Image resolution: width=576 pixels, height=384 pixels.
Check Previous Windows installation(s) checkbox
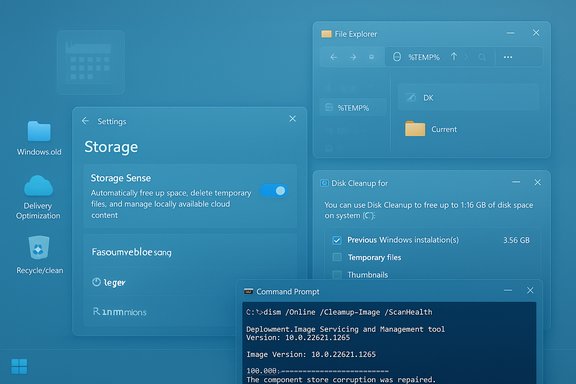coord(336,240)
